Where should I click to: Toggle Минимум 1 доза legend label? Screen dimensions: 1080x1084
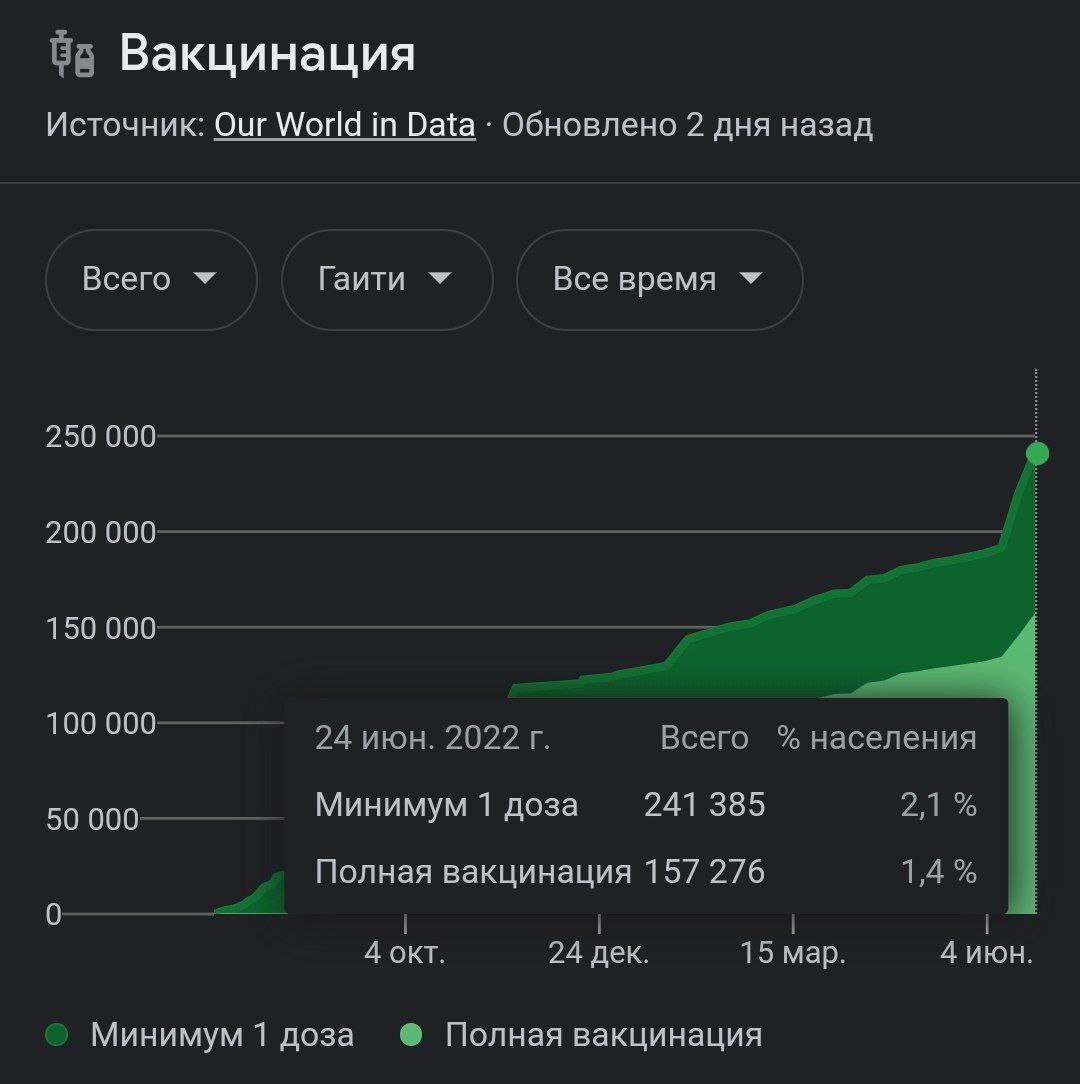click(x=222, y=1035)
